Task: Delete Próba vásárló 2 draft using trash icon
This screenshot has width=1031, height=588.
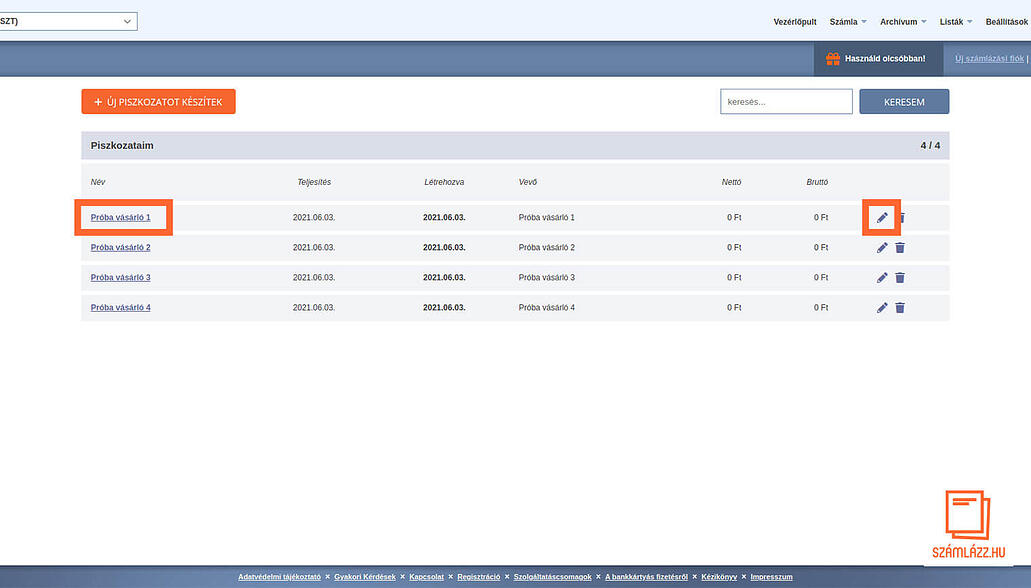Action: tap(900, 248)
